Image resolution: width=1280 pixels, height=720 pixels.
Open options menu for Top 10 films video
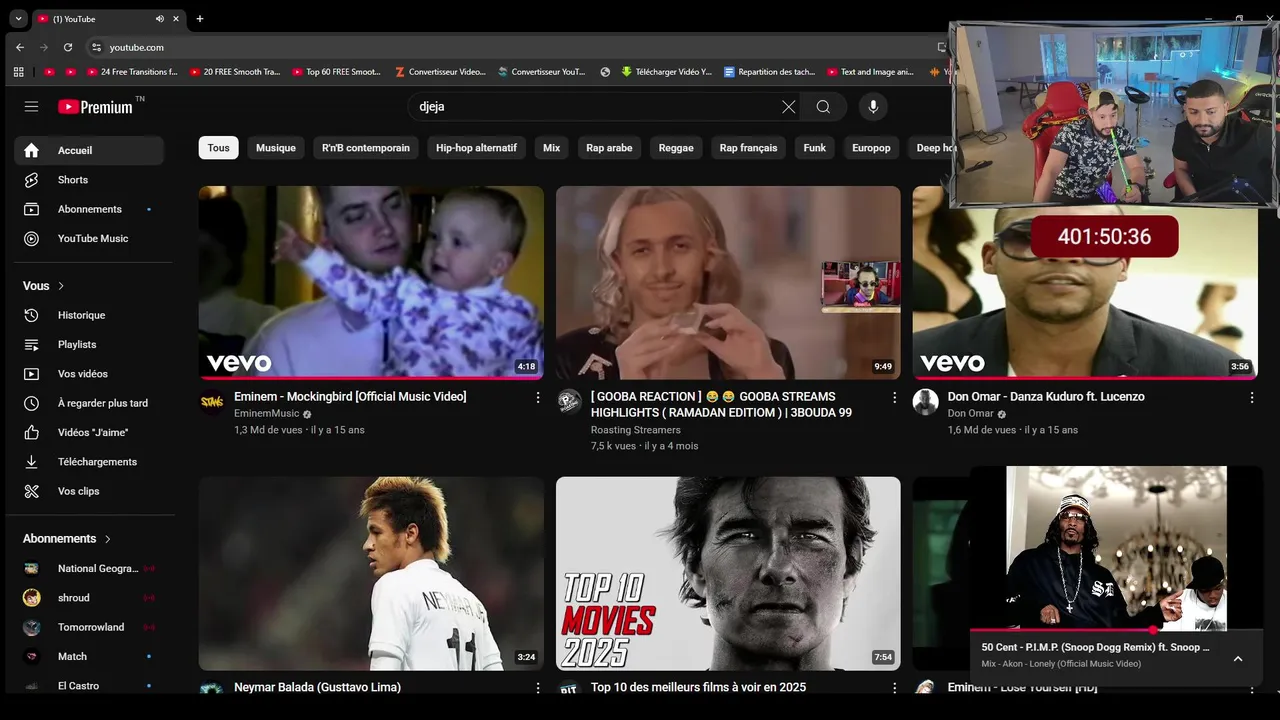click(x=895, y=688)
